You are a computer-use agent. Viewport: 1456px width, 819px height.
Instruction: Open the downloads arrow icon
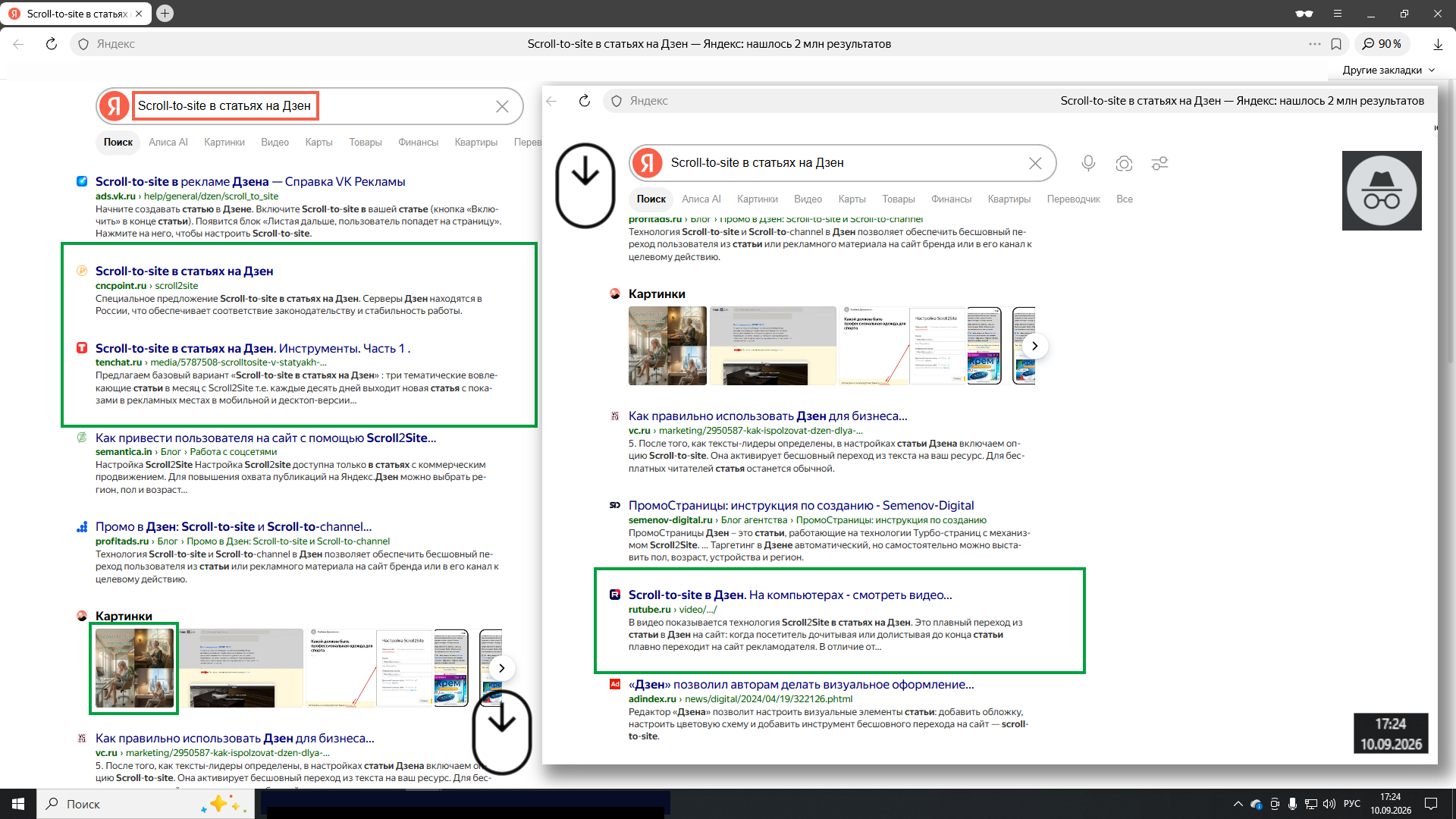click(x=1438, y=44)
